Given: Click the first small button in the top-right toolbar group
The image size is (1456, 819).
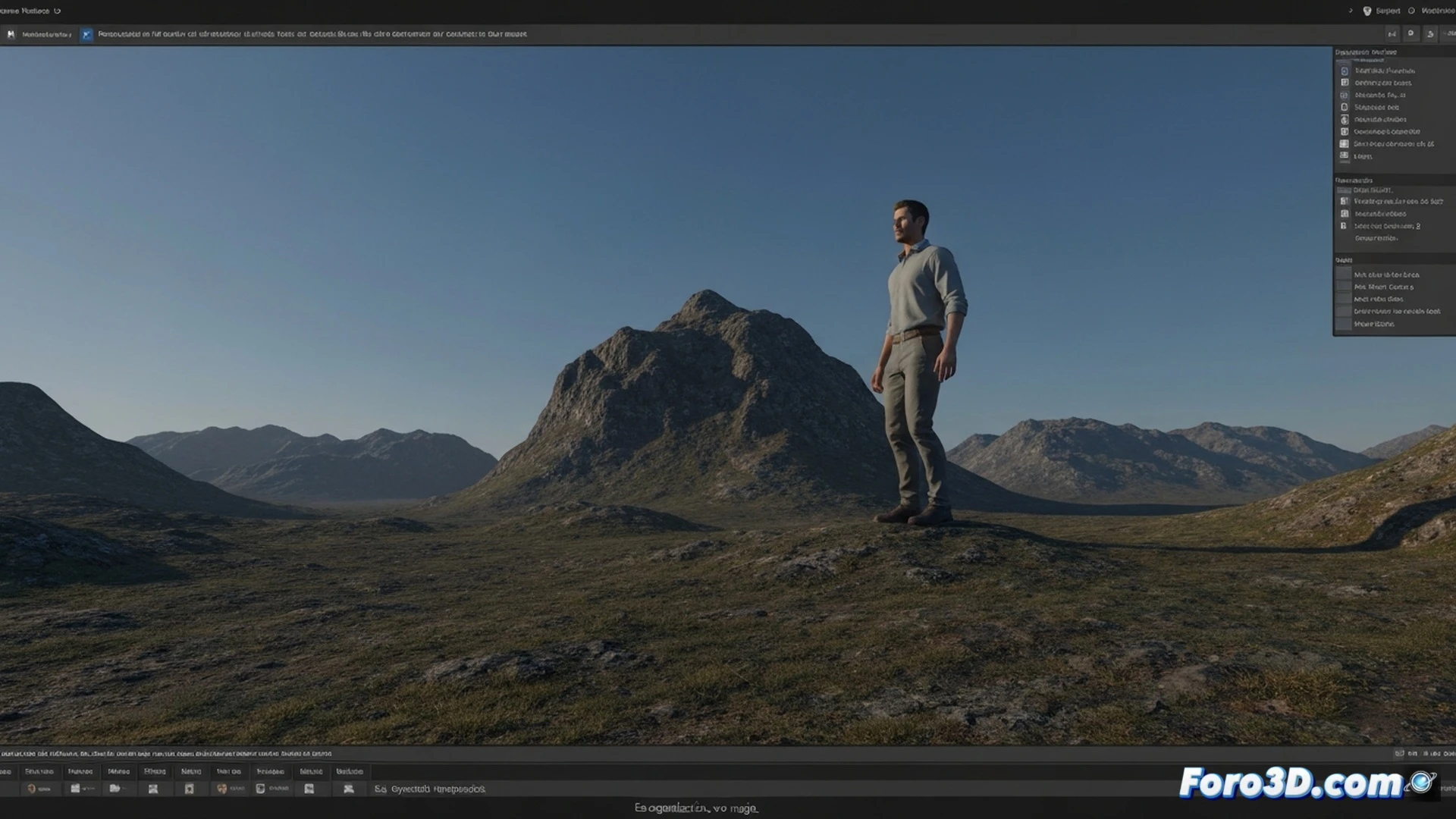Looking at the screenshot, I should [x=1392, y=34].
